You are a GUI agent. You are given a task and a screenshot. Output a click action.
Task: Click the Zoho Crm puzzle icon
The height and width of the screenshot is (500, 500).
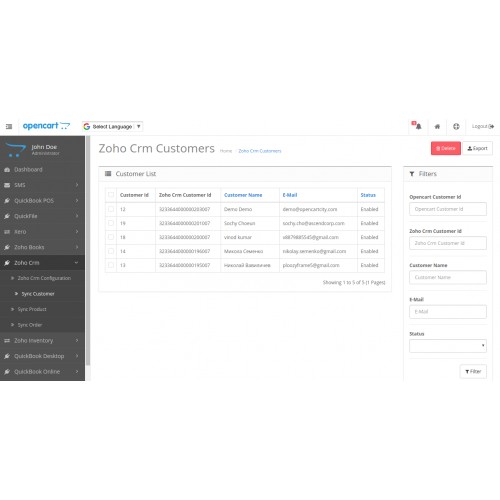pos(7,263)
